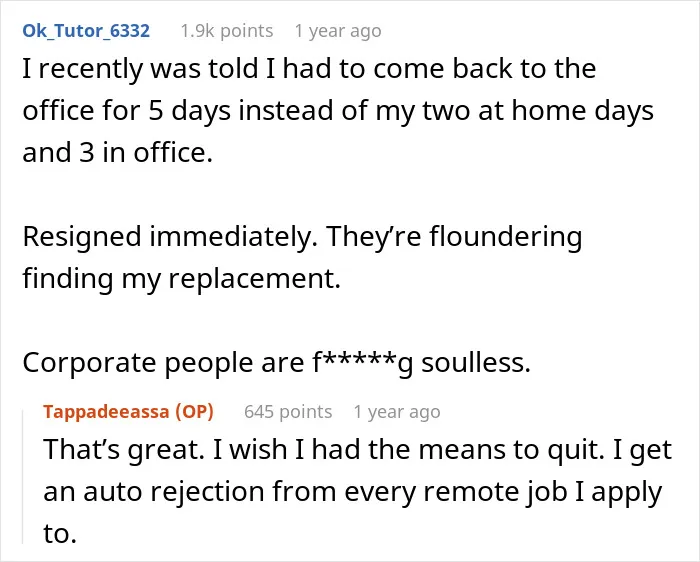
Task: Click the timestamp beside 1.9k points
Action: click(338, 31)
